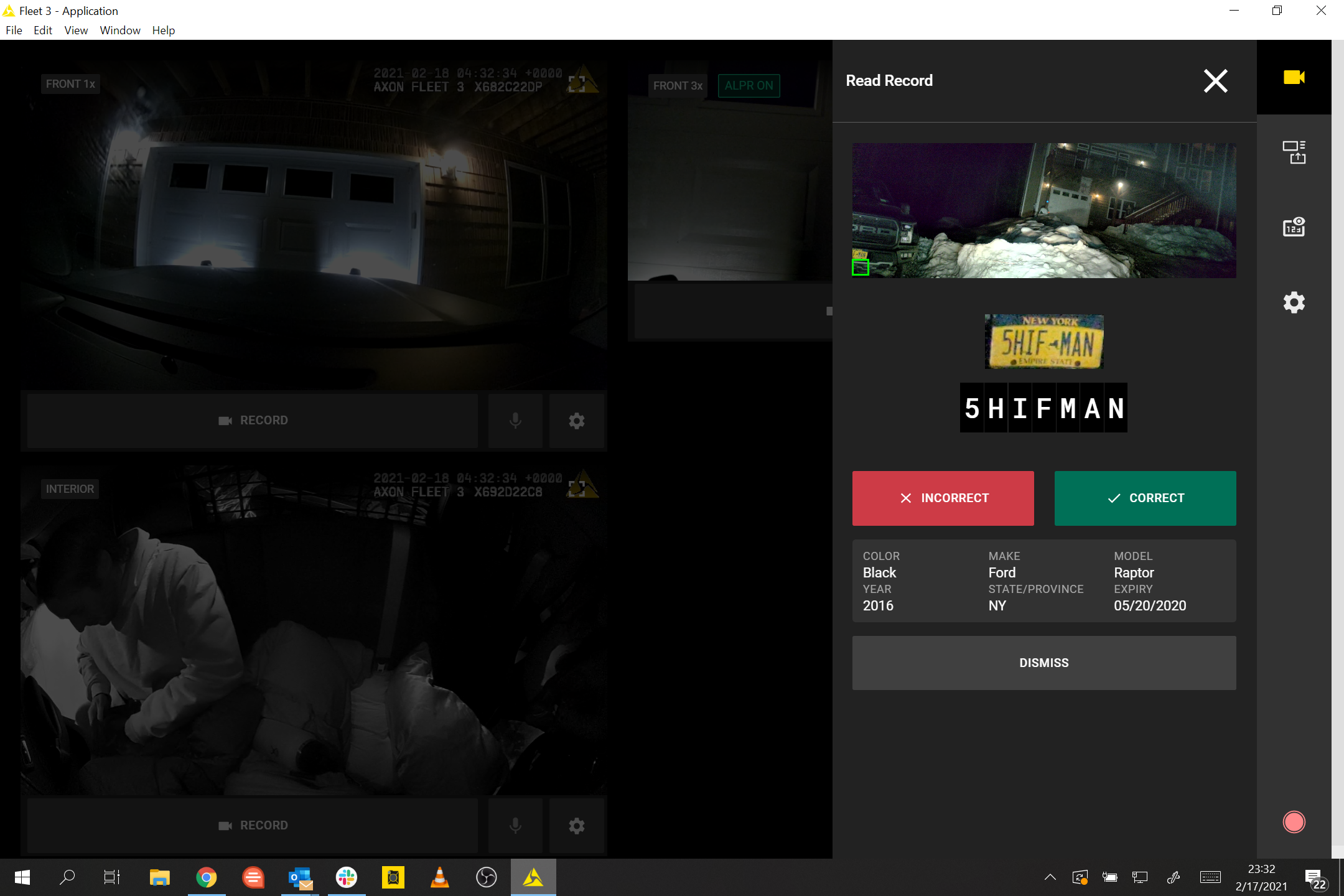The image size is (1344, 896).
Task: Open sidebar settings gear
Action: pyautogui.click(x=1294, y=302)
